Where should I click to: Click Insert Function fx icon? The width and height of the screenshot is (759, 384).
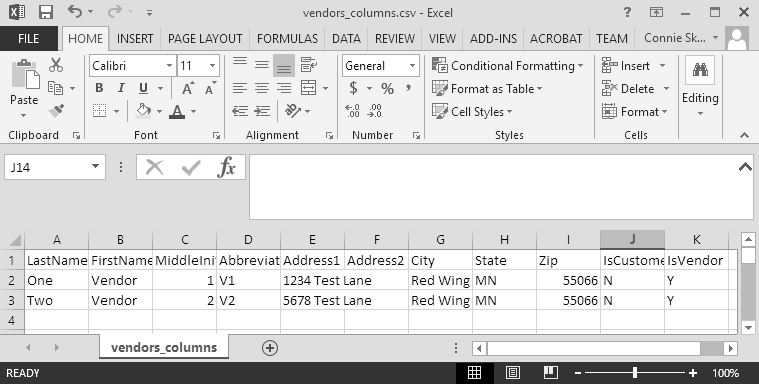(227, 168)
